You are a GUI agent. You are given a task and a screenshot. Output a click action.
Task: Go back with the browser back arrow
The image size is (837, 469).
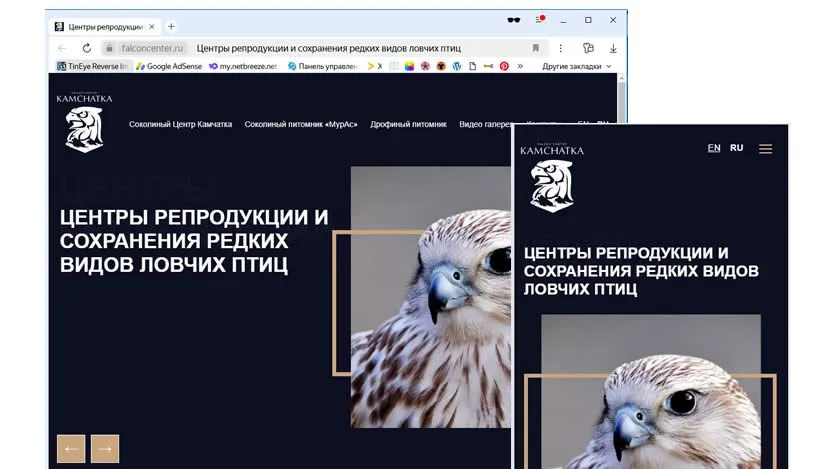pos(62,48)
